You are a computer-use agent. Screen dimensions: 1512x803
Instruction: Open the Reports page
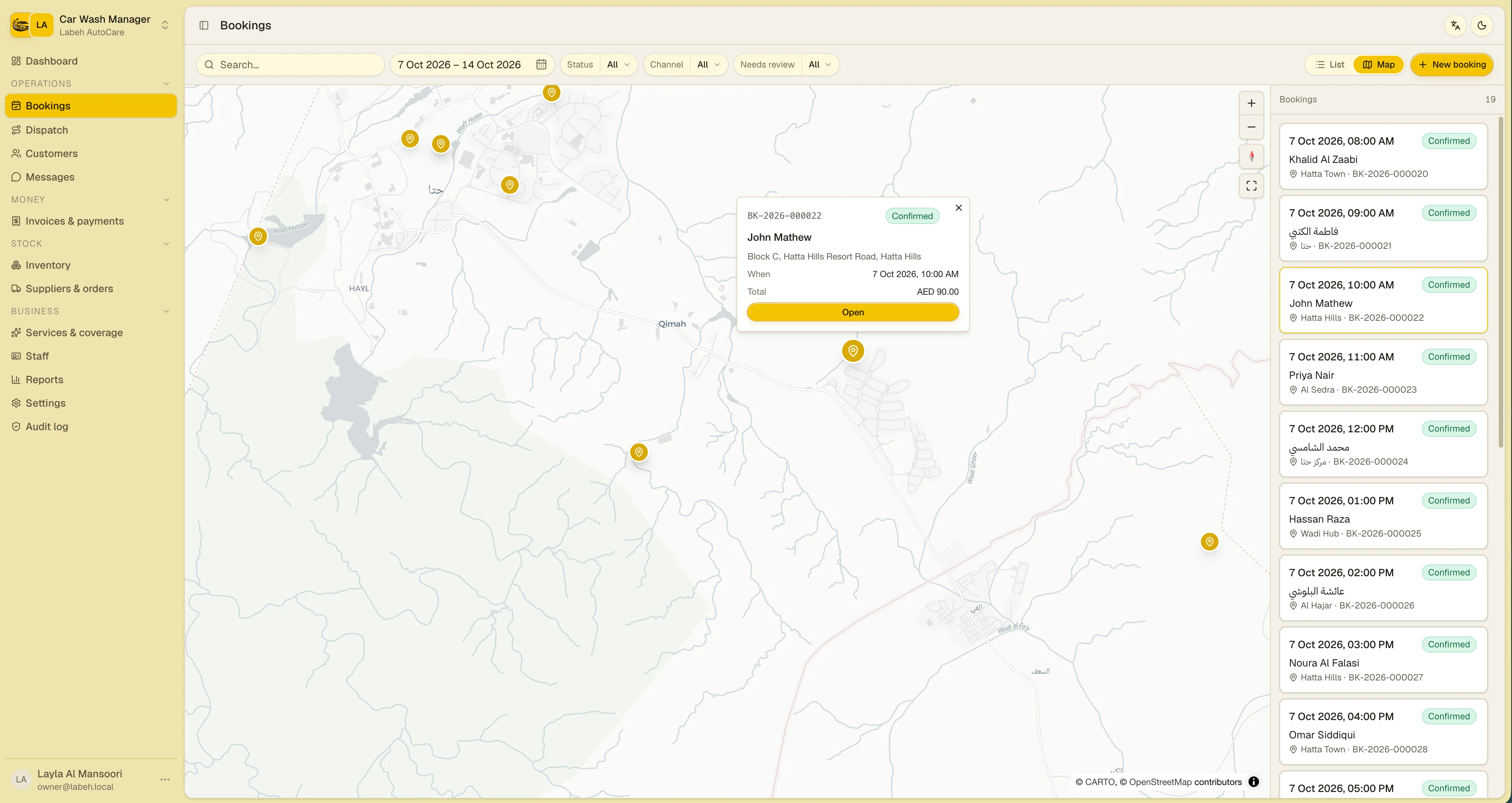coord(91,379)
